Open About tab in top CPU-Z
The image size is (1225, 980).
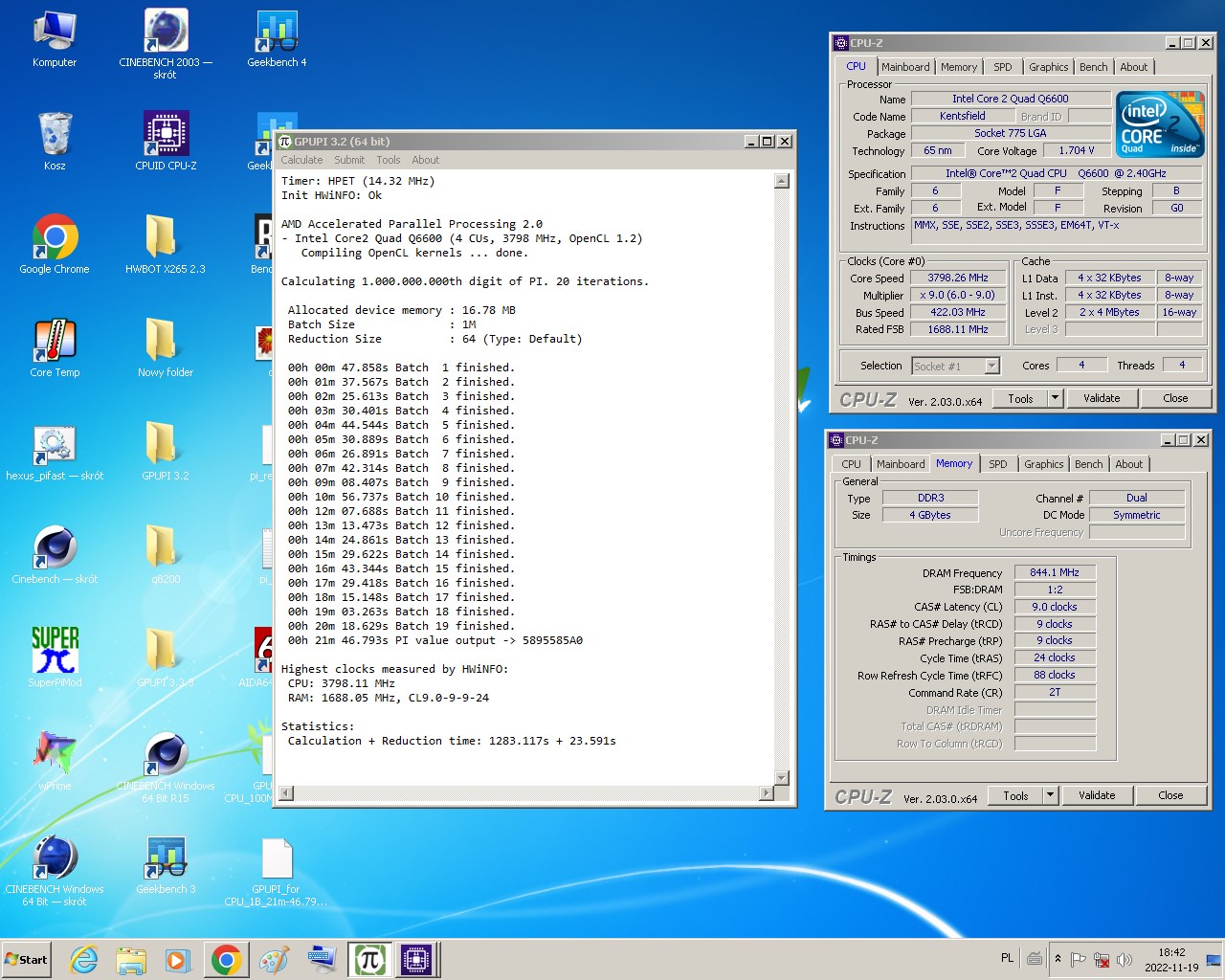[1134, 67]
